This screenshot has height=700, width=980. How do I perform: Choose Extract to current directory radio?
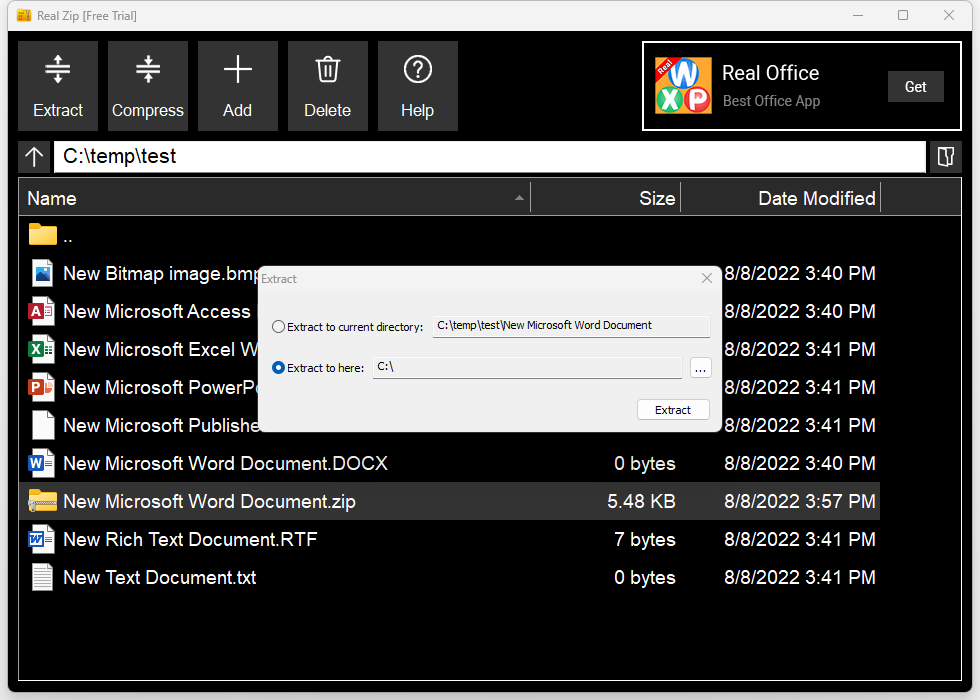[278, 327]
